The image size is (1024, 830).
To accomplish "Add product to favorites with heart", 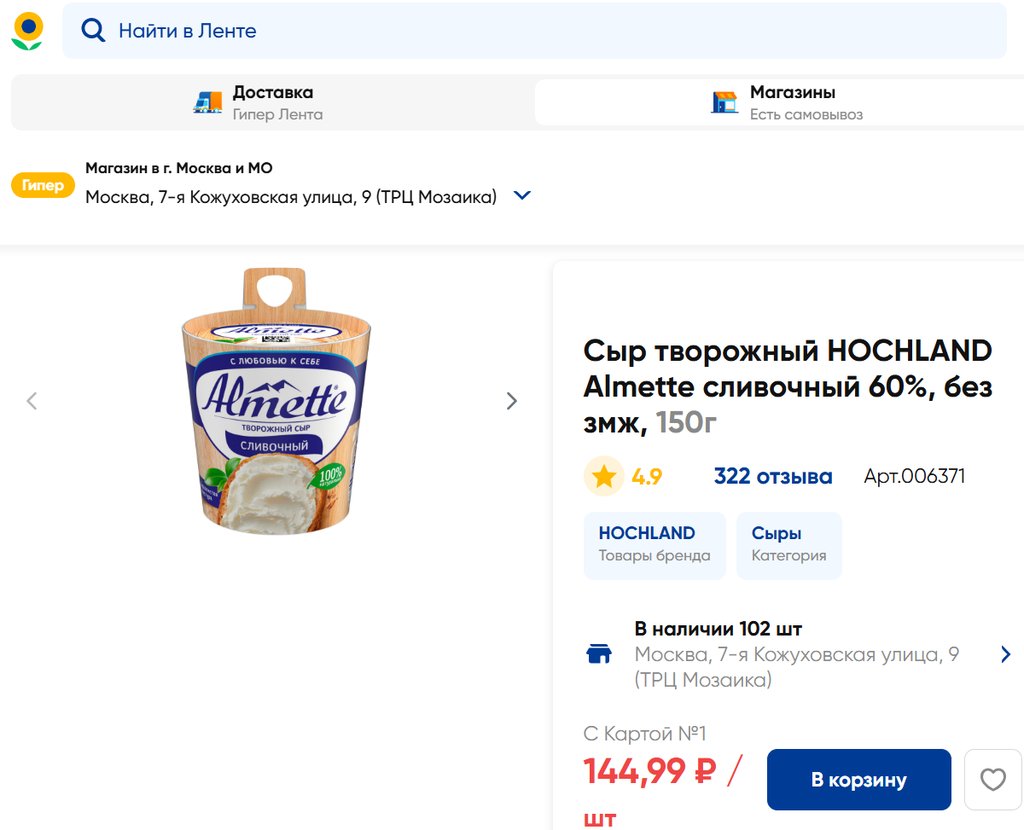I will (x=992, y=780).
